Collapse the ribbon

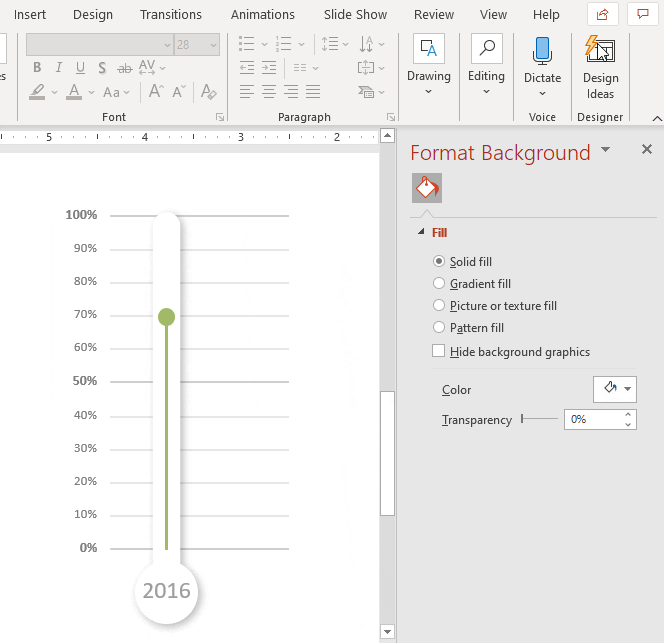tap(657, 119)
